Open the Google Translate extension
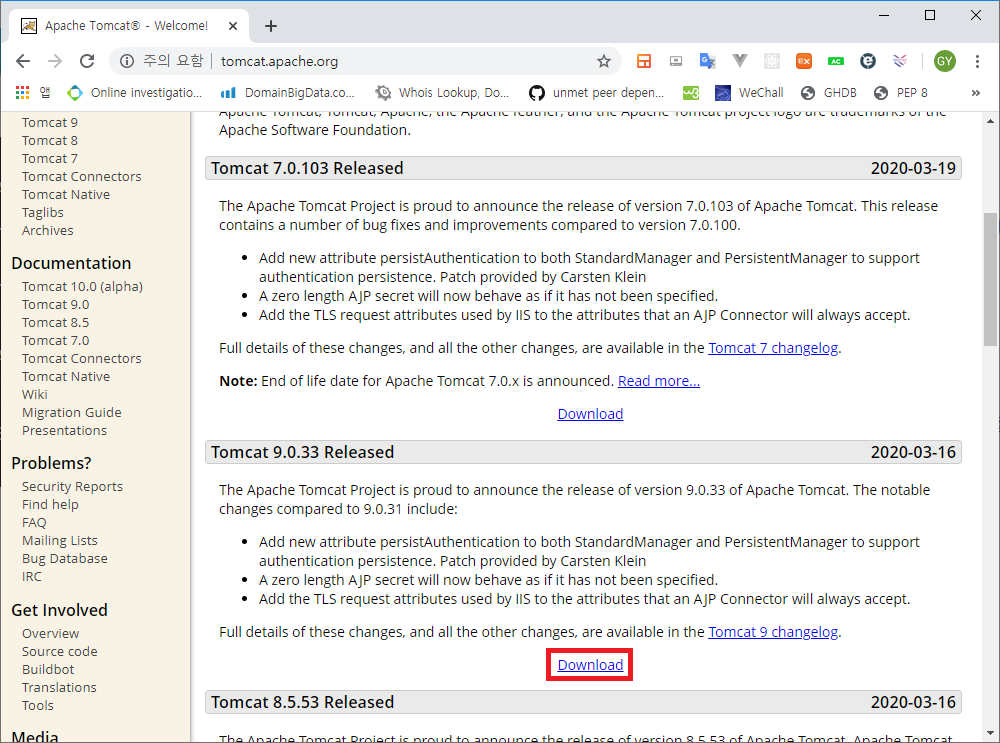Viewport: 1000px width, 743px height. (x=707, y=61)
